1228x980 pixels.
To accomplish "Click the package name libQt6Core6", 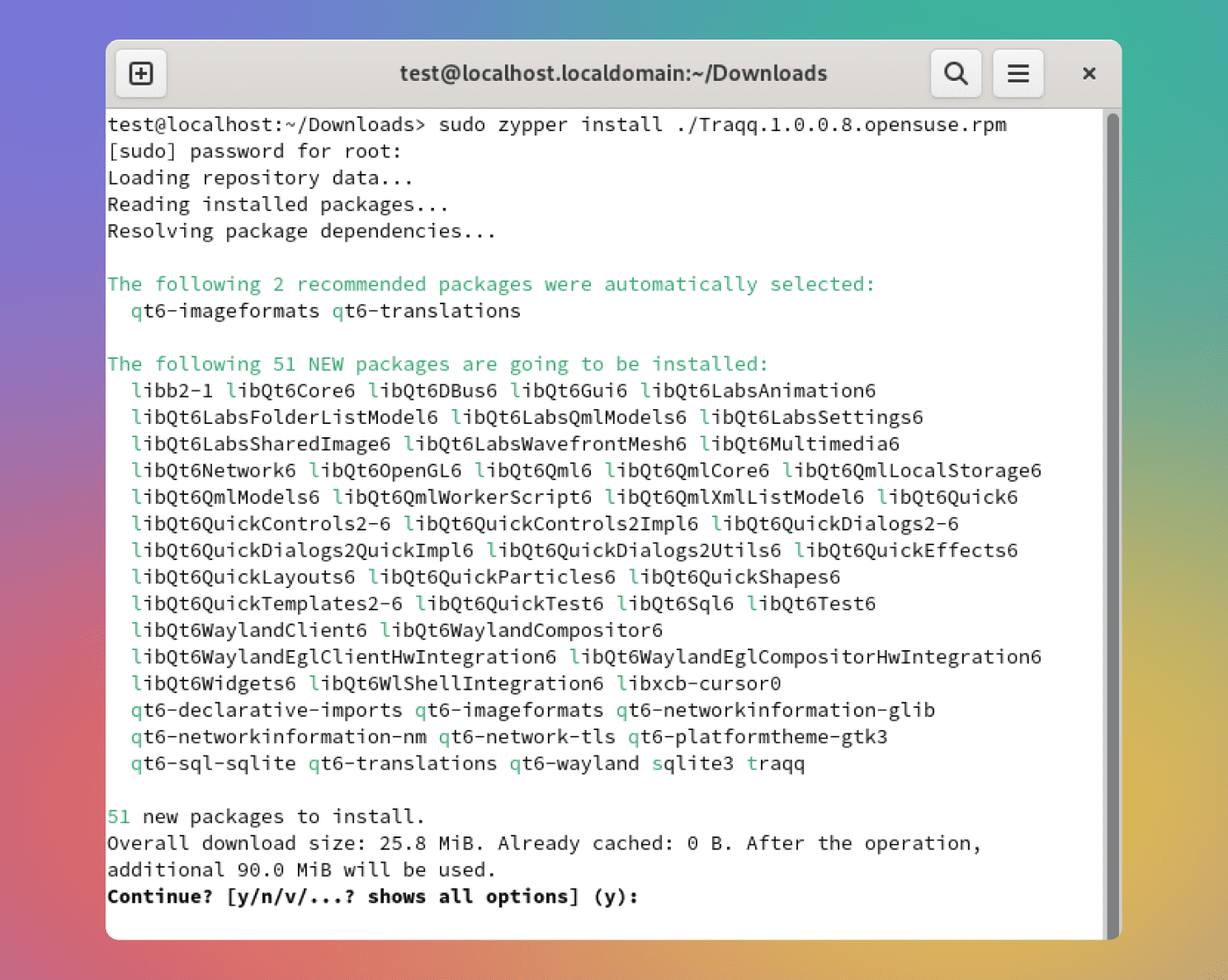I will pyautogui.click(x=290, y=391).
